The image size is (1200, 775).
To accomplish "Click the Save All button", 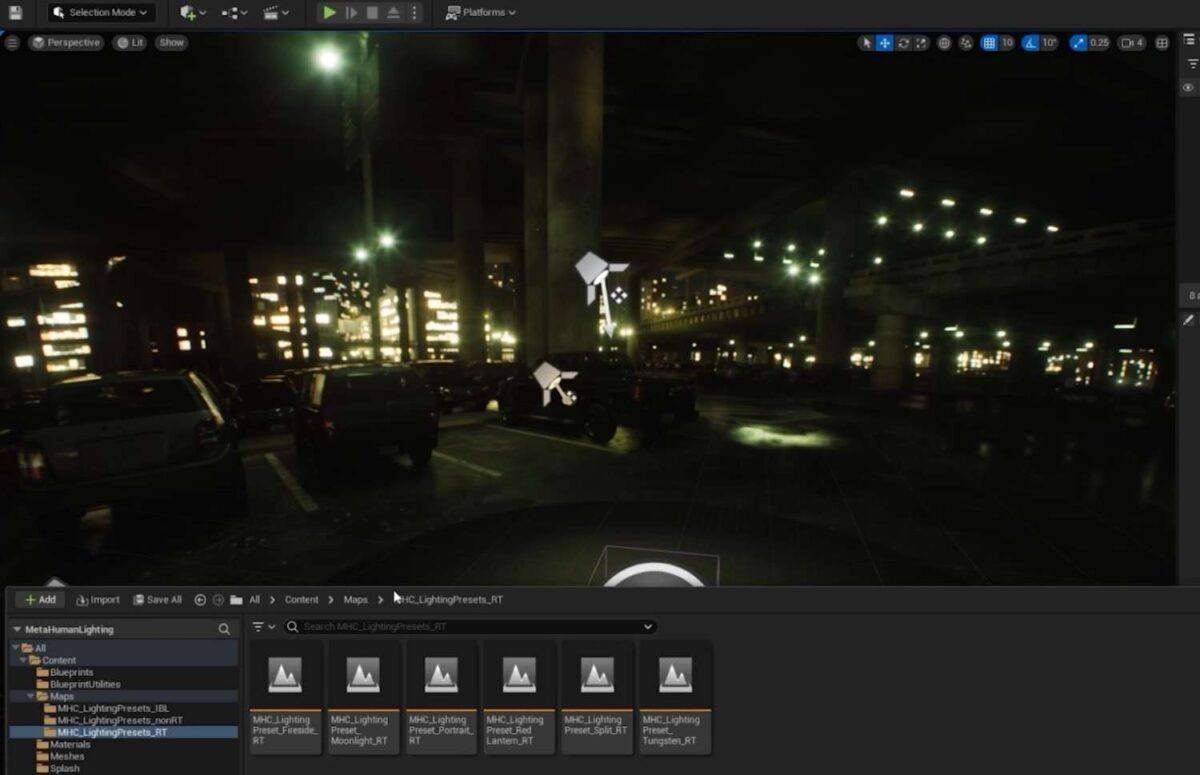I will [x=157, y=599].
